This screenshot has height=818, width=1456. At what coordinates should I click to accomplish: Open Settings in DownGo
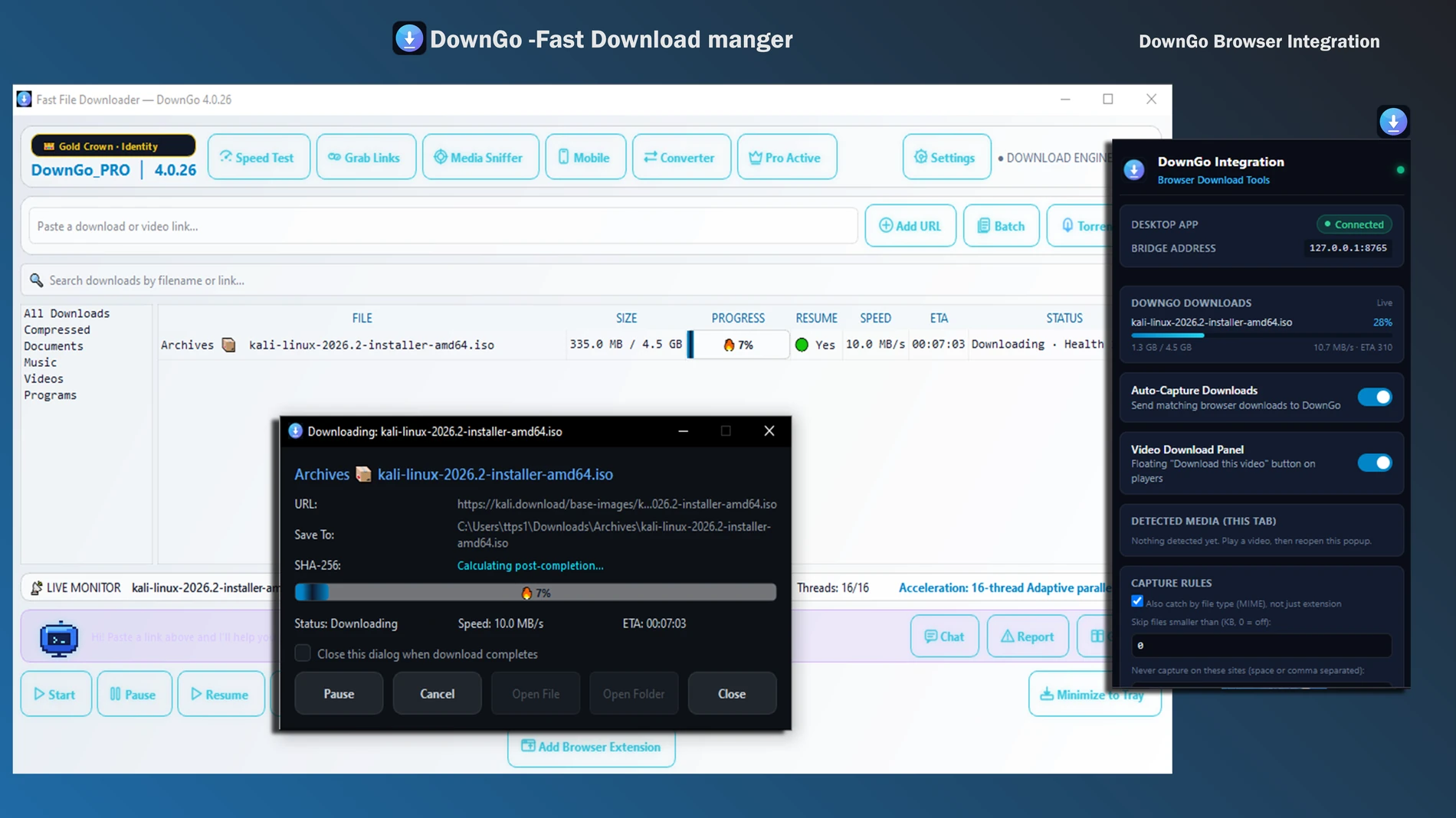tap(946, 157)
